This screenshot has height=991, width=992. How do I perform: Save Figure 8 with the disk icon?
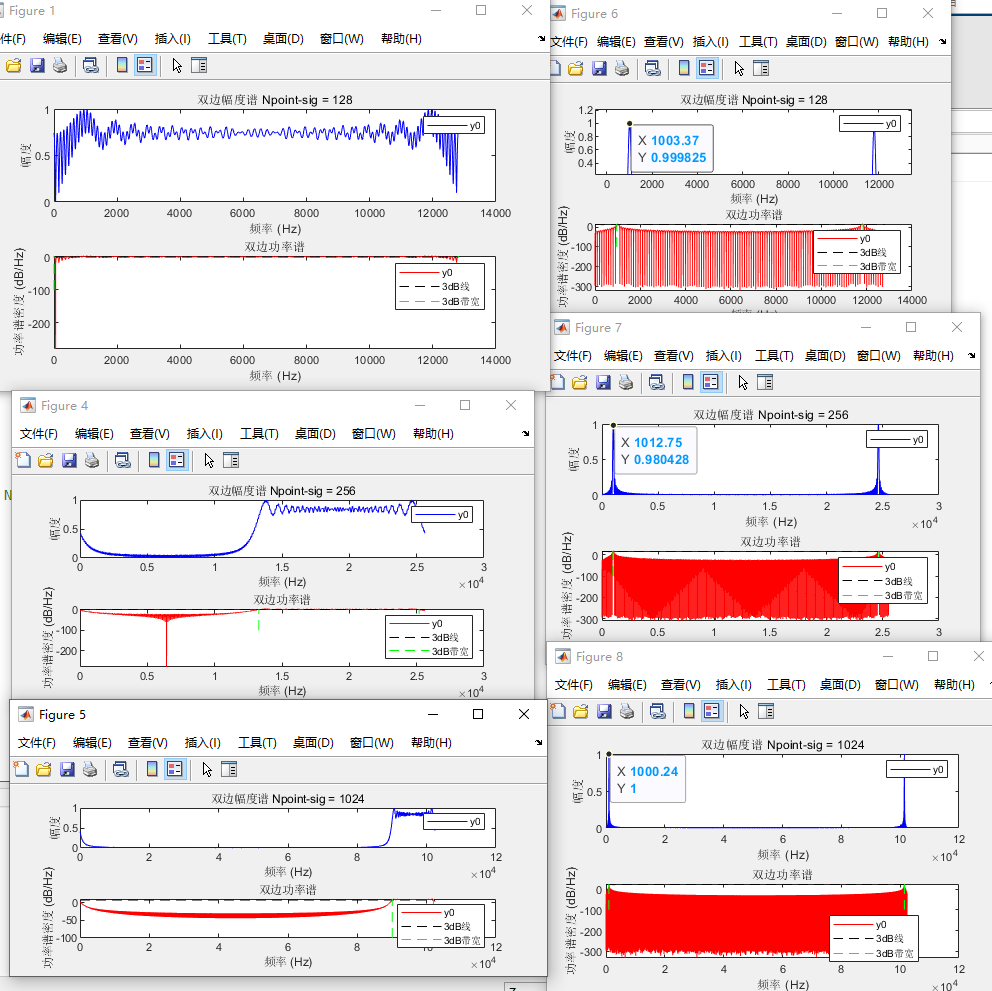[604, 711]
